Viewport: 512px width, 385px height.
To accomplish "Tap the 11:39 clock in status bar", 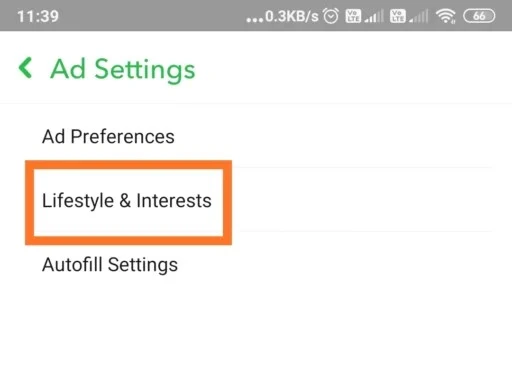I will click(x=38, y=16).
